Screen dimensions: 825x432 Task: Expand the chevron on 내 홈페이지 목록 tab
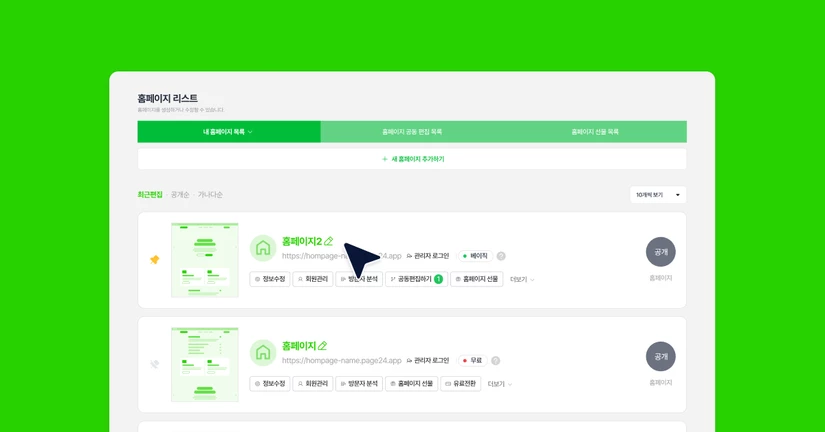click(x=250, y=132)
